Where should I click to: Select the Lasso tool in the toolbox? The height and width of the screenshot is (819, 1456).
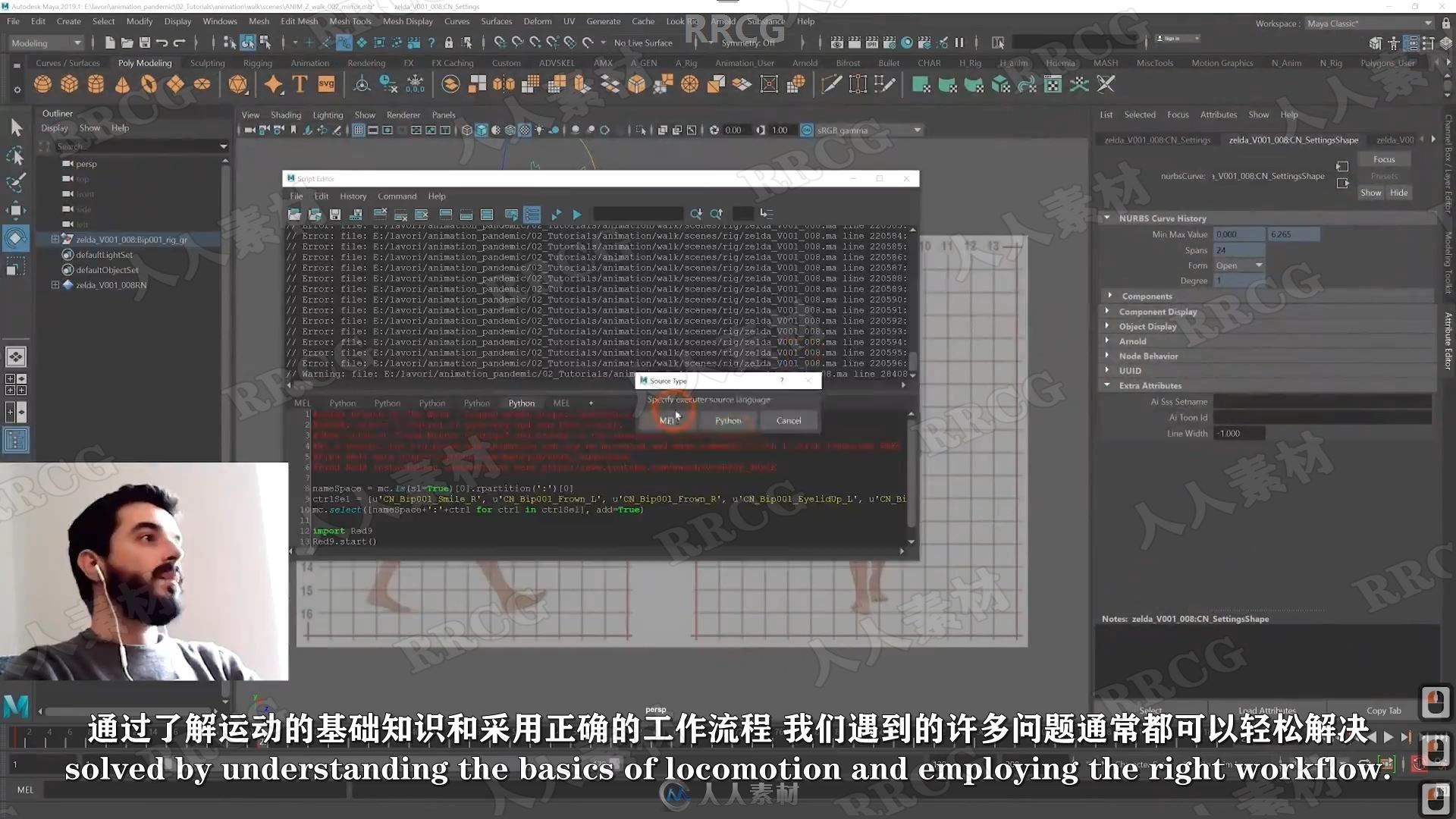(16, 156)
